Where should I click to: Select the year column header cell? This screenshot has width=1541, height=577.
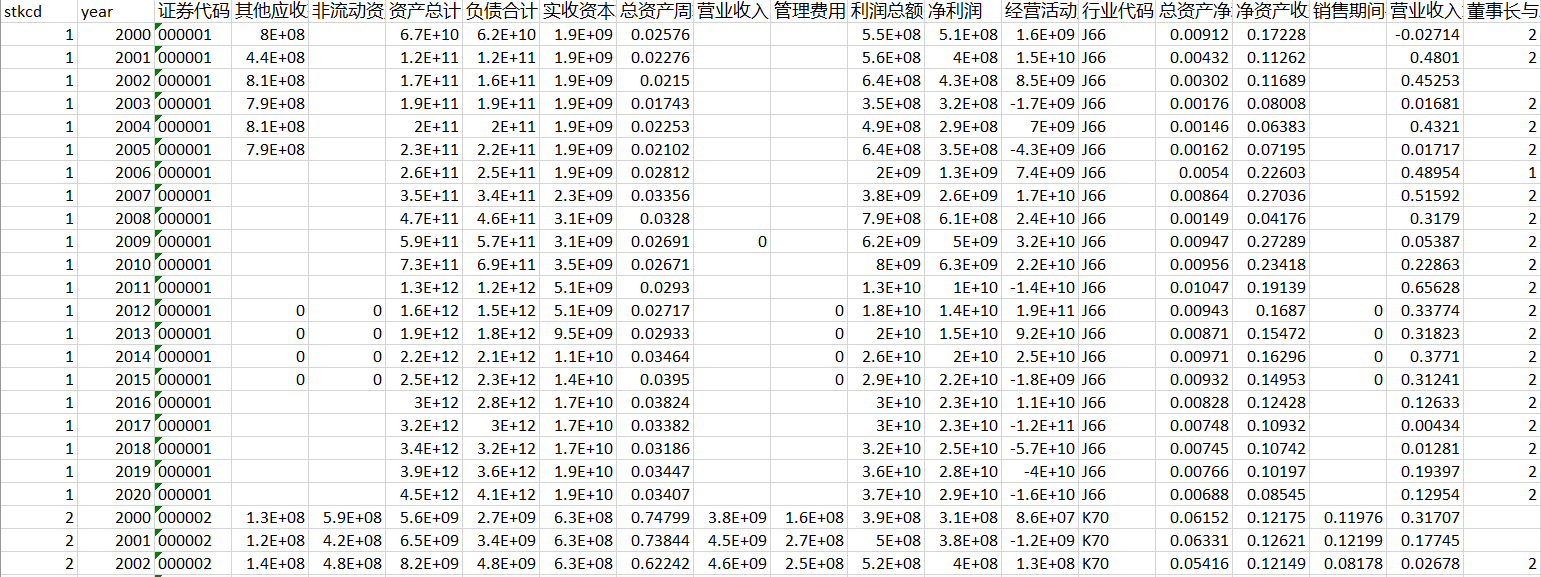pyautogui.click(x=116, y=12)
